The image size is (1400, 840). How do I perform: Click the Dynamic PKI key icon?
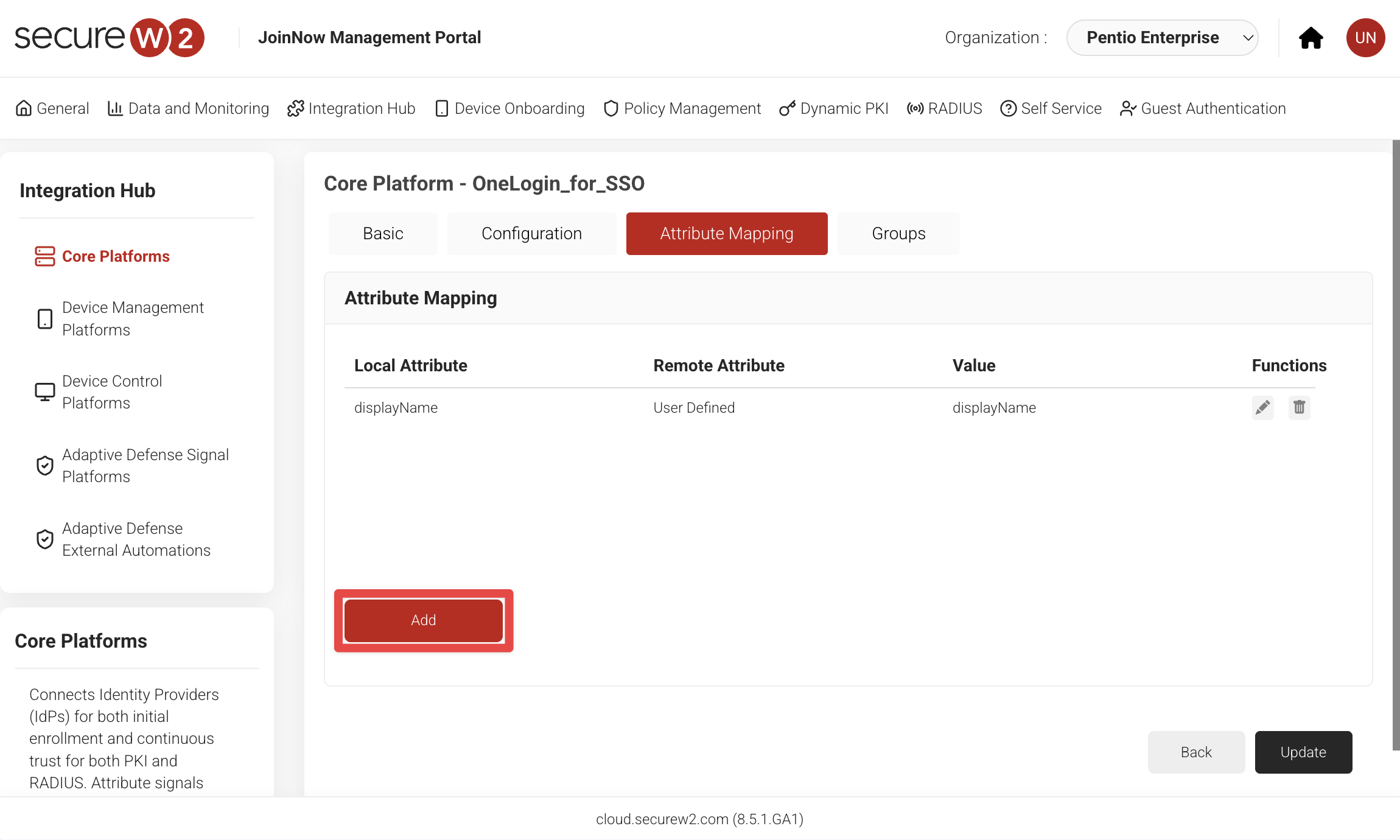click(787, 108)
